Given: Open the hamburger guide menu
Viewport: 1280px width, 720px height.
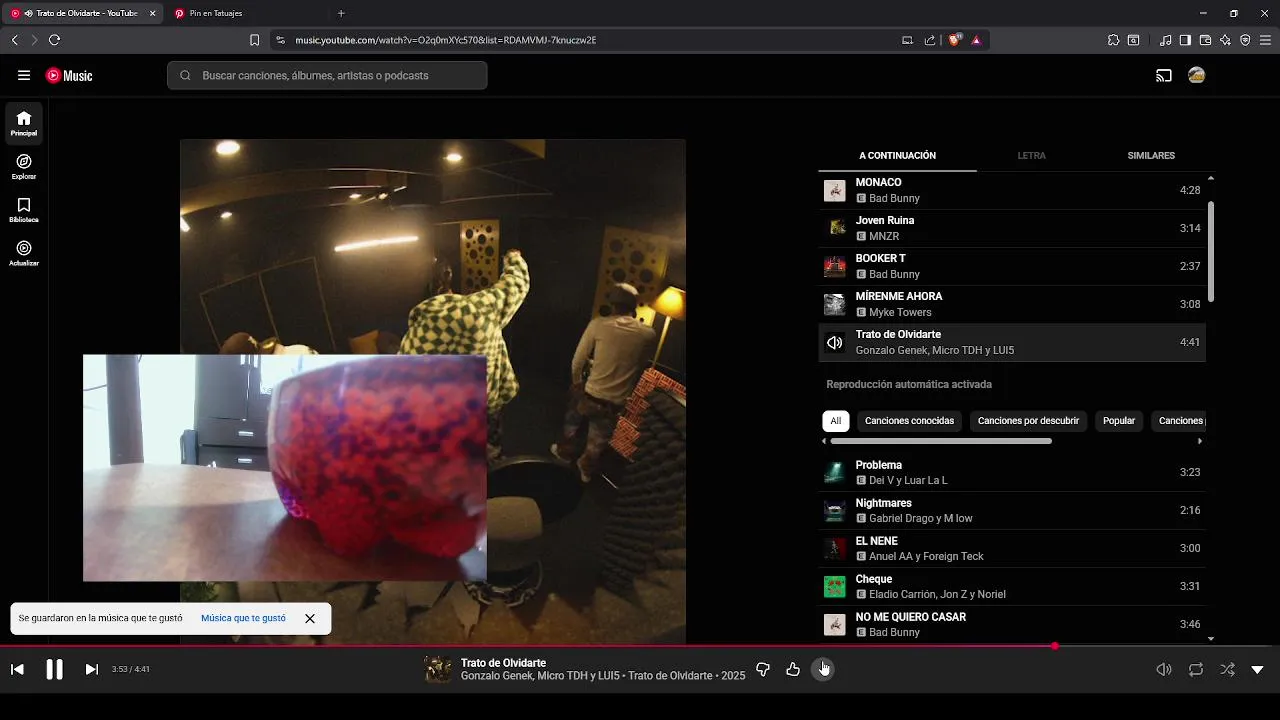Looking at the screenshot, I should tap(24, 75).
